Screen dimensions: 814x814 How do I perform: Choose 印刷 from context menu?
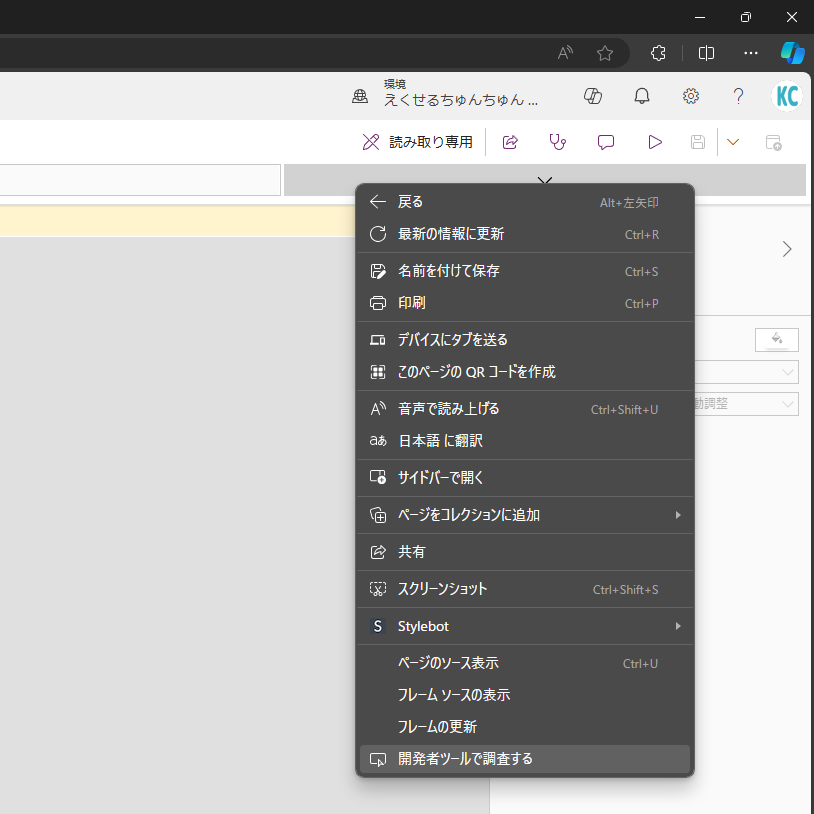click(x=525, y=303)
